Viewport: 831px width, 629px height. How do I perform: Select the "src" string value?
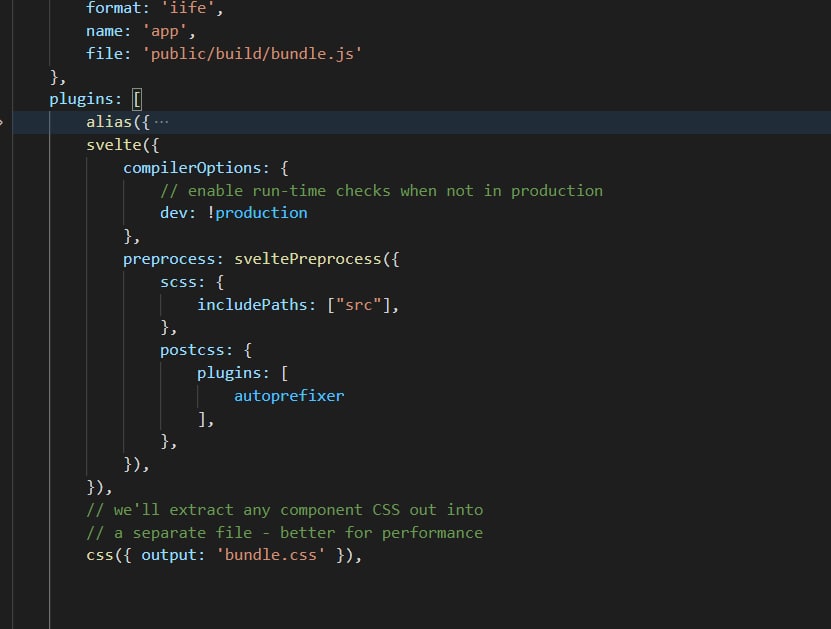click(x=358, y=305)
